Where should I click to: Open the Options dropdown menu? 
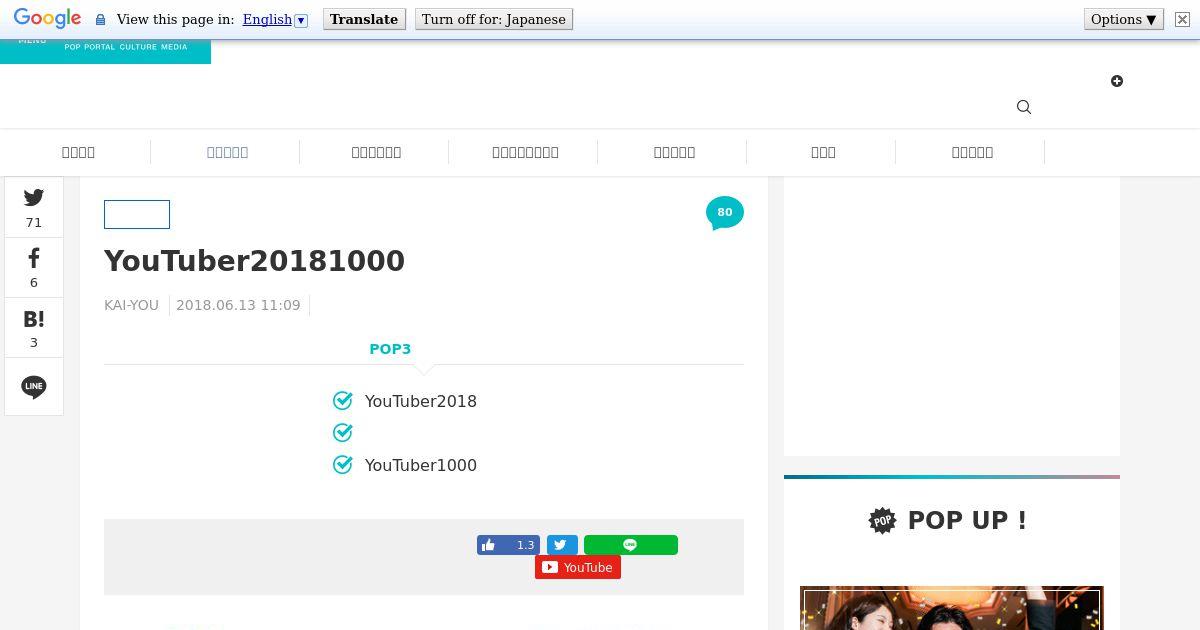[x=1124, y=19]
